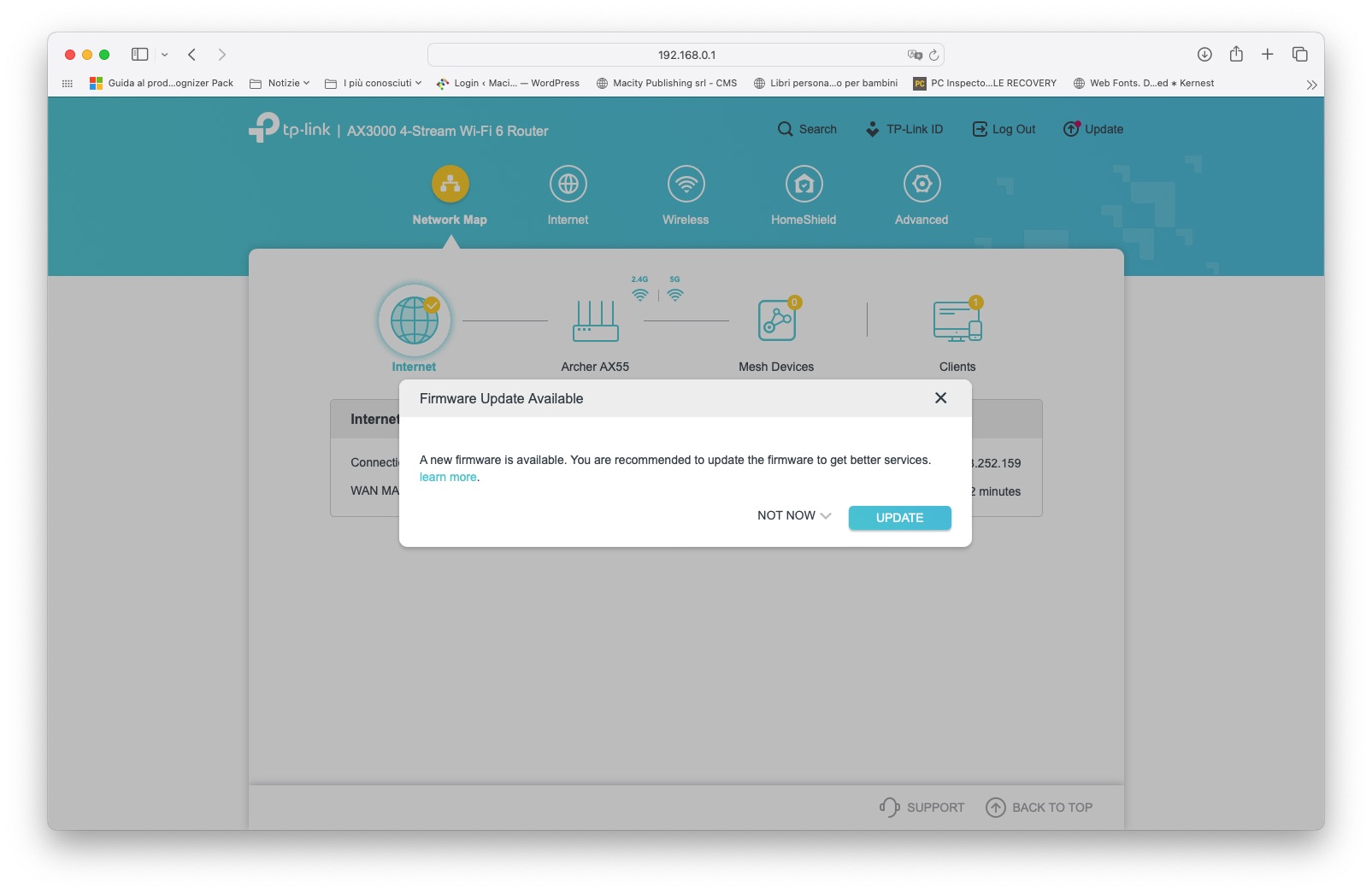Open the Wireless settings icon
1372x893 pixels.
(x=686, y=184)
